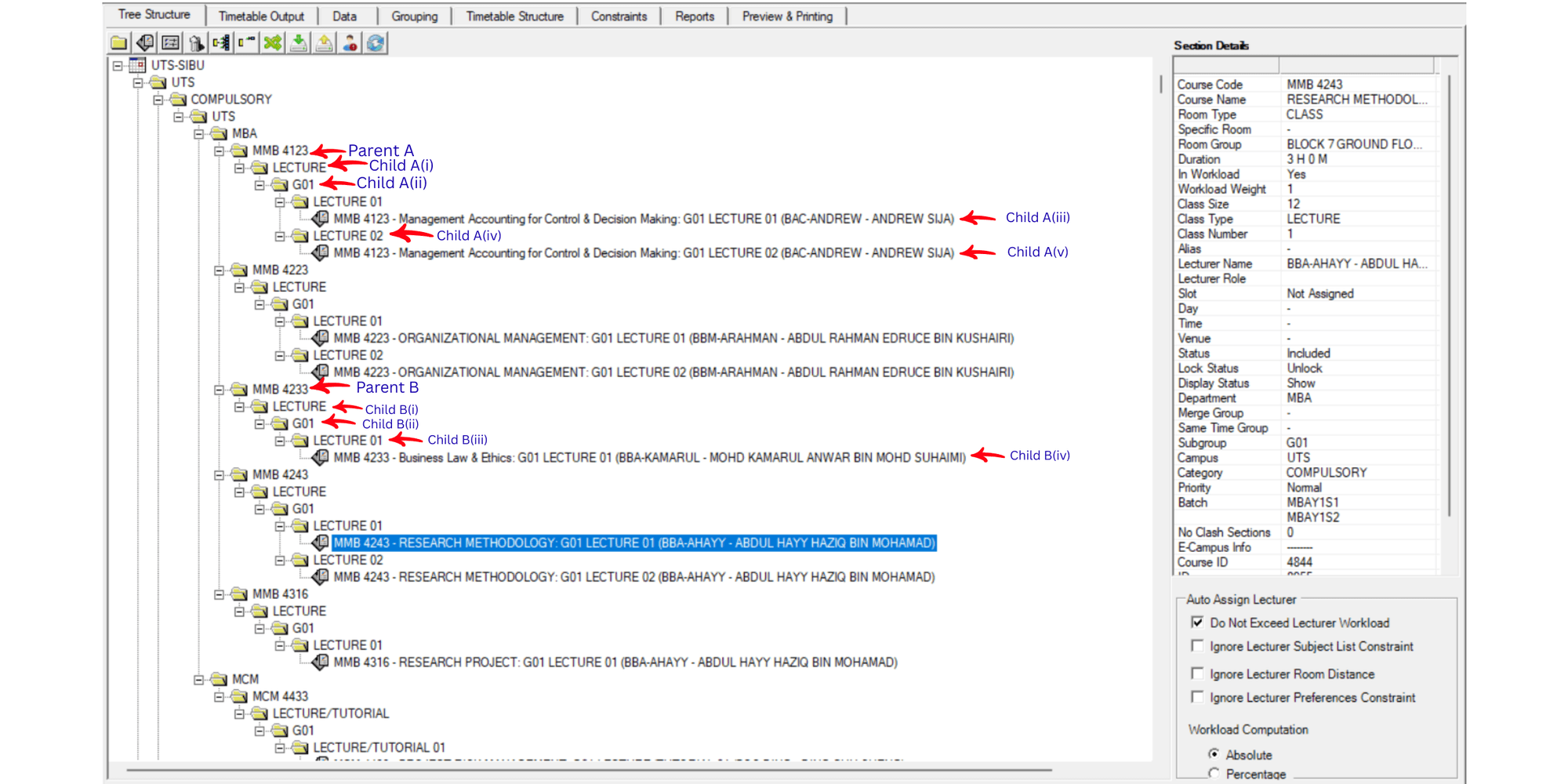Image resolution: width=1568 pixels, height=784 pixels.
Task: Click the expand-all tree nodes icon
Action: [221, 42]
